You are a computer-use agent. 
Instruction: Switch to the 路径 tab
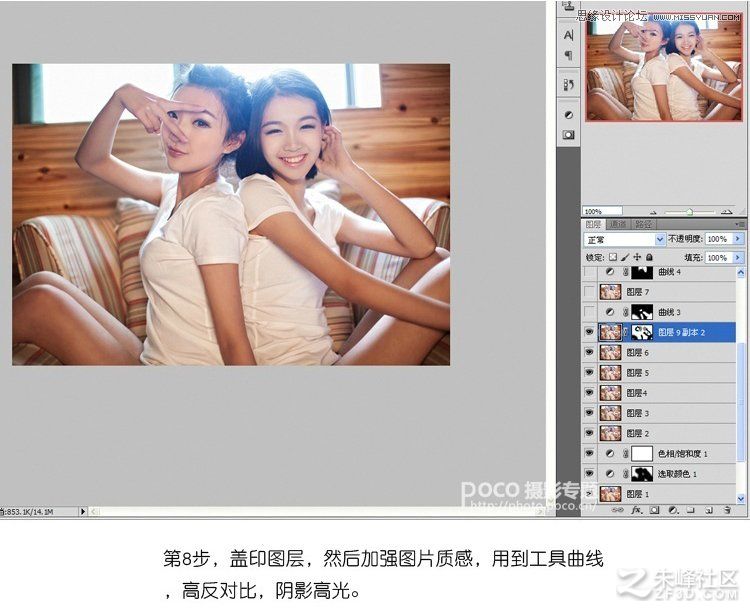coord(643,224)
